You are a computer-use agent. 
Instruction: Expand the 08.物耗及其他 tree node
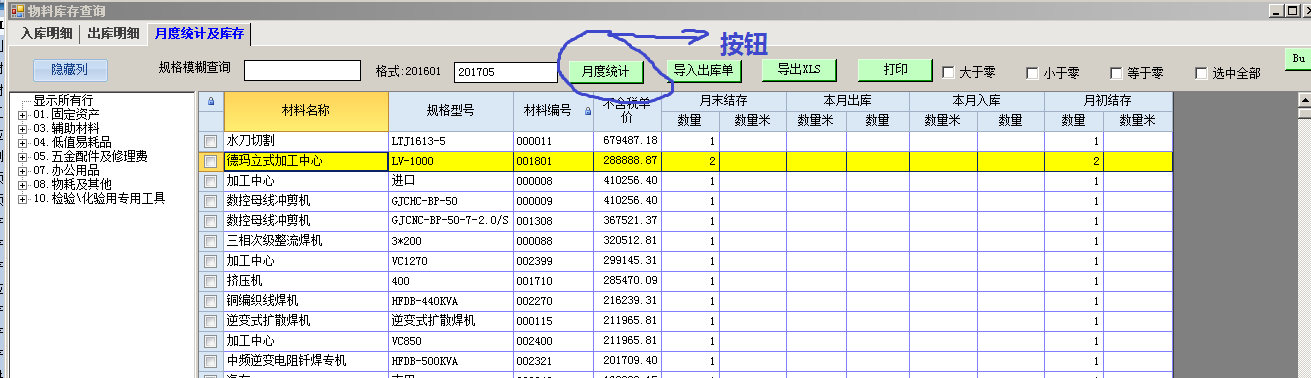tap(23, 185)
